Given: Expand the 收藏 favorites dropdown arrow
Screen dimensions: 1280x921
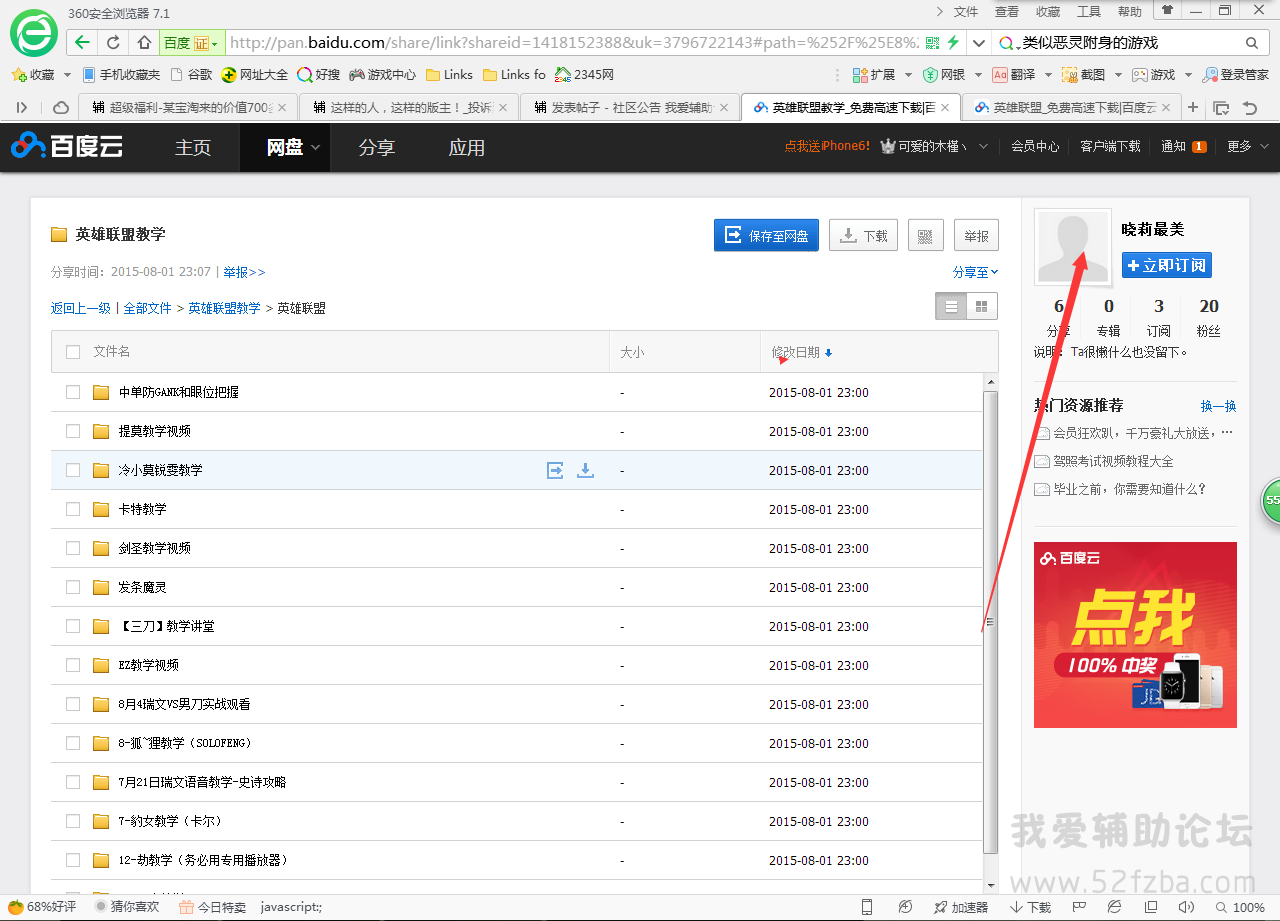Looking at the screenshot, I should 67,75.
